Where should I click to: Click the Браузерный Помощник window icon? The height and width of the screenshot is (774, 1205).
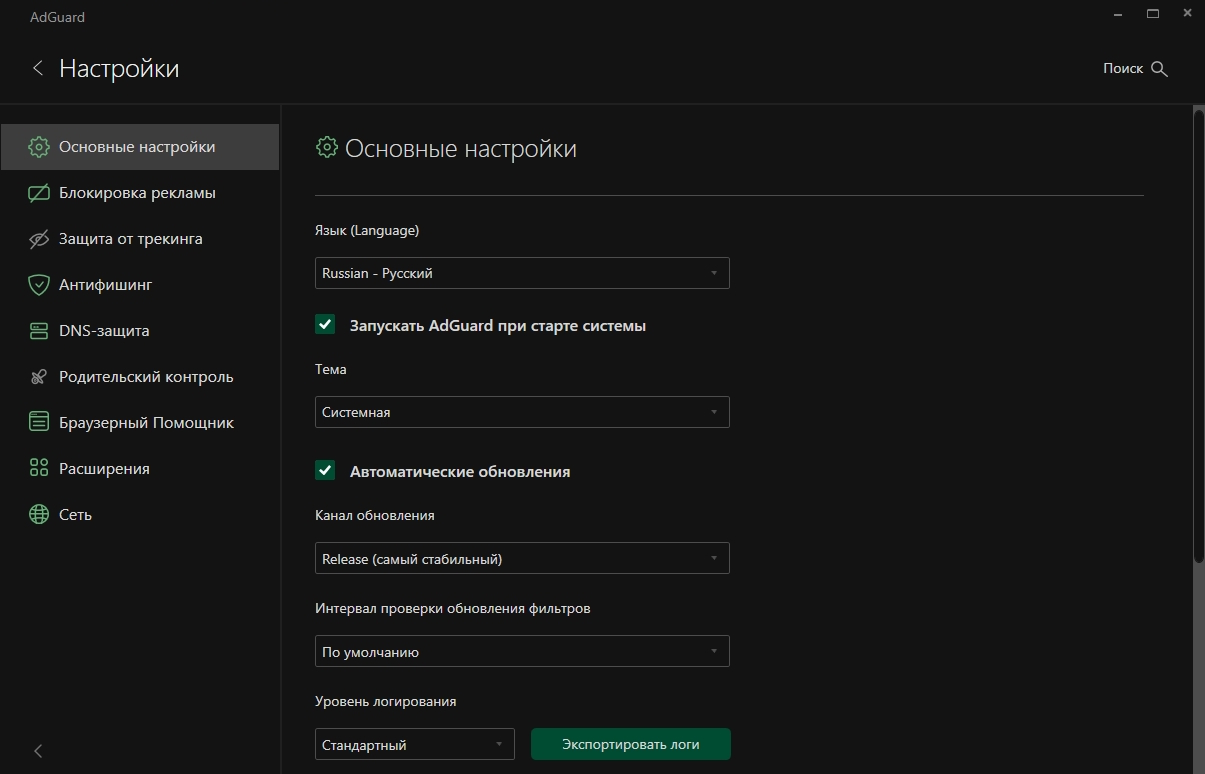(x=39, y=423)
